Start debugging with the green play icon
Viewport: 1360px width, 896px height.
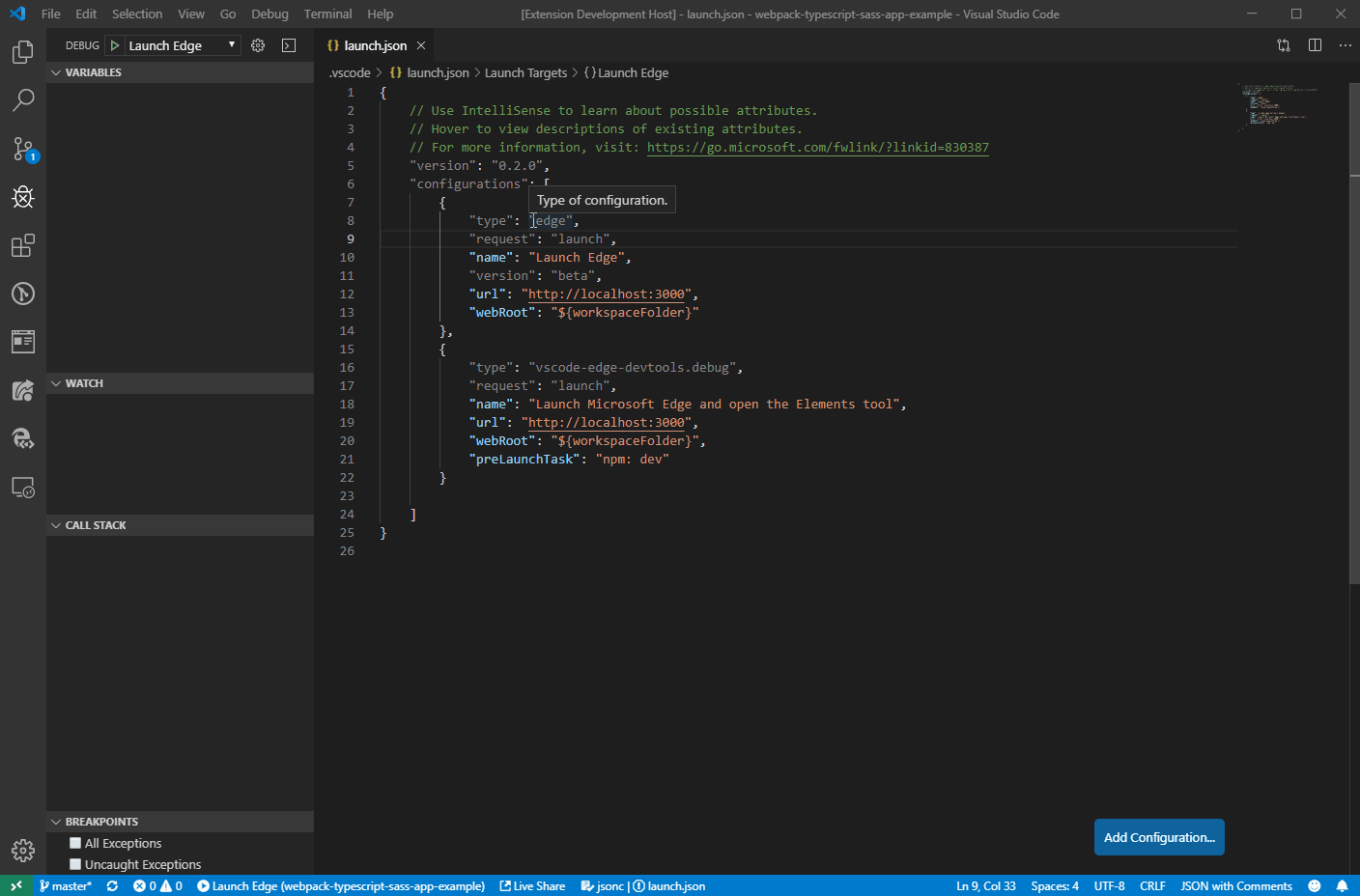click(113, 44)
